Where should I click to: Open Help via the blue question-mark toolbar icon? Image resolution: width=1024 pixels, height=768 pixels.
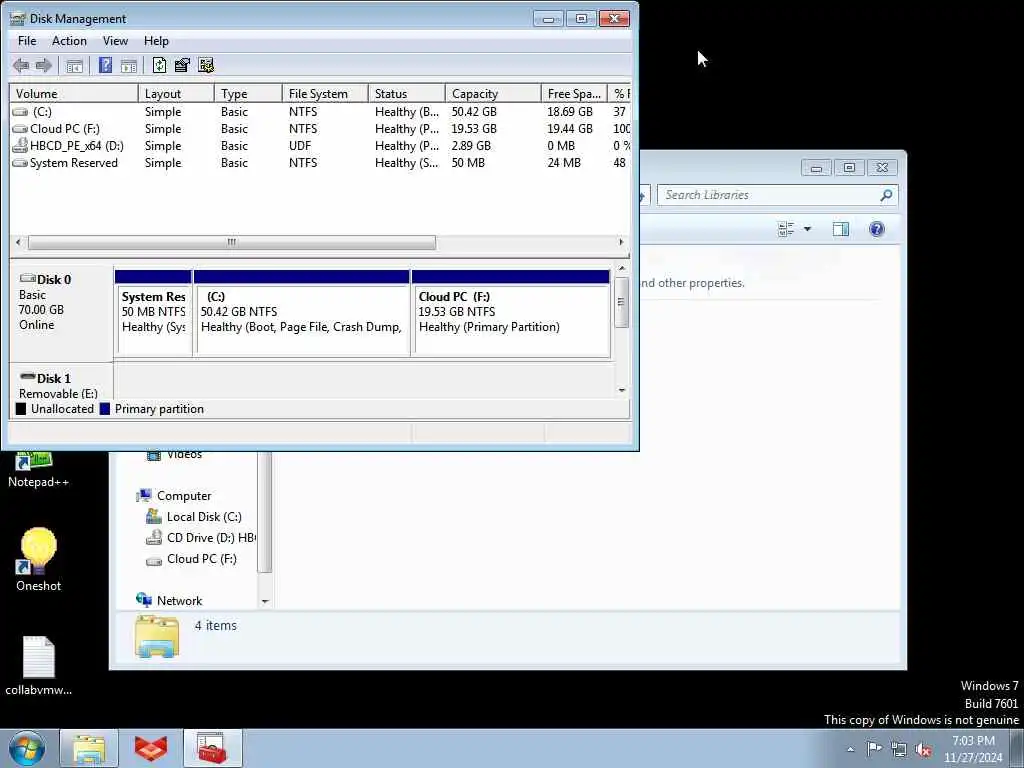[105, 65]
